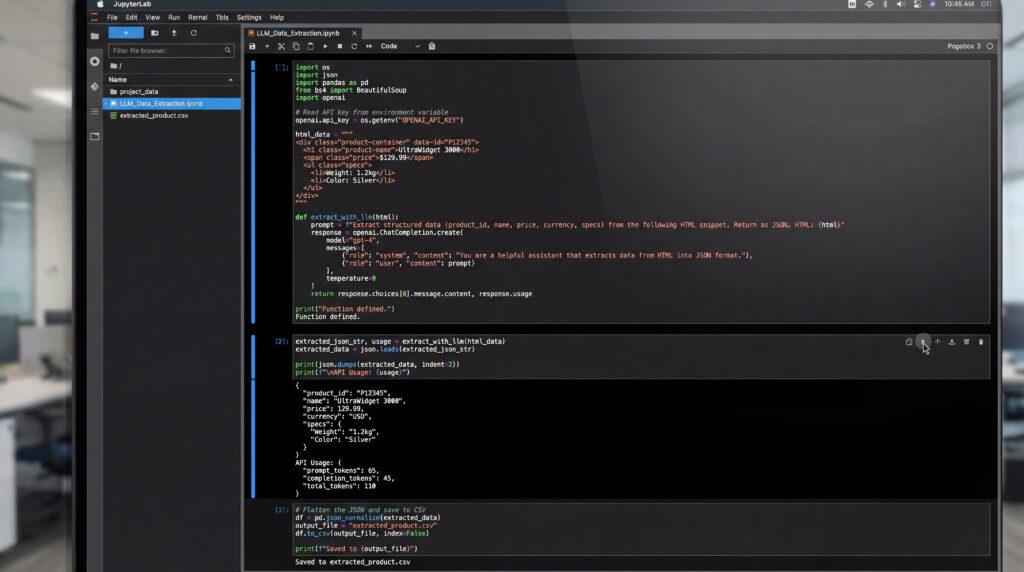The image size is (1024, 572).
Task: Collapse cell 2 input using blue bar
Action: pyautogui.click(x=253, y=357)
